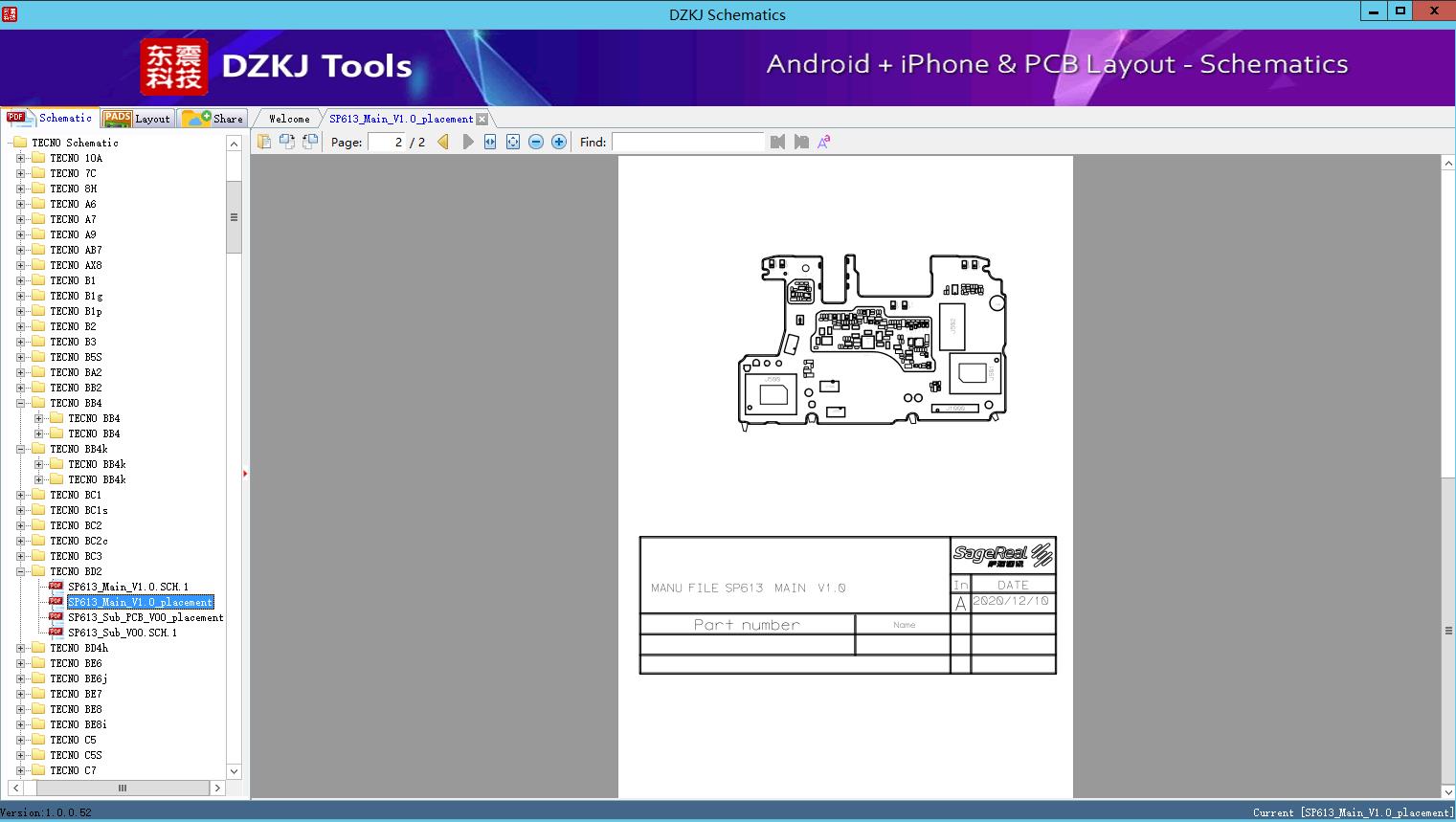Click the folder icon of TECNO Schematic root
The width and height of the screenshot is (1456, 822).
(x=20, y=143)
